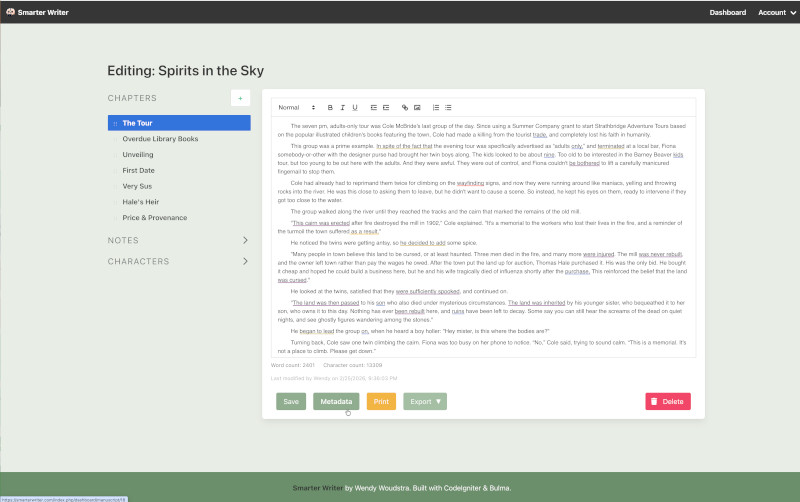
Task: Expand the Characters section
Action: tap(245, 262)
